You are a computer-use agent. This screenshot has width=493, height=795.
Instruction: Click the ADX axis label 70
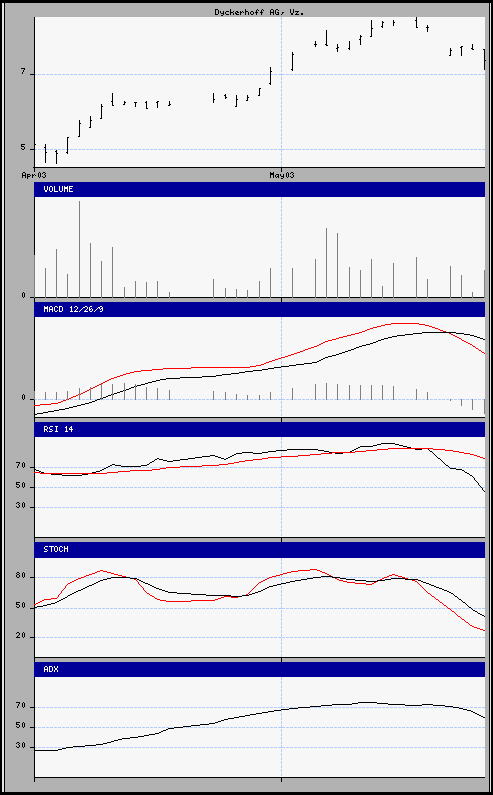(20, 706)
